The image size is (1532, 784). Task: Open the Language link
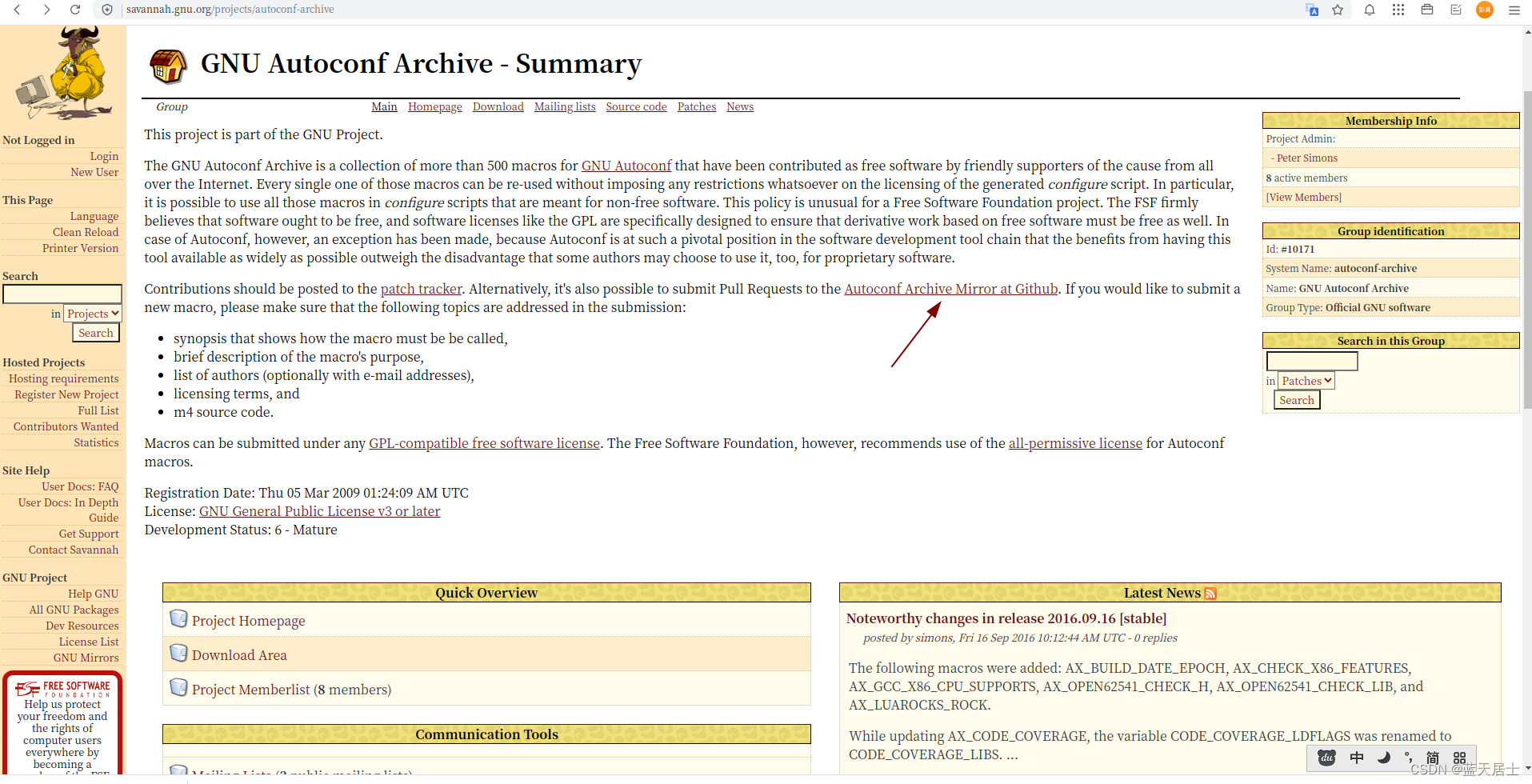point(94,216)
